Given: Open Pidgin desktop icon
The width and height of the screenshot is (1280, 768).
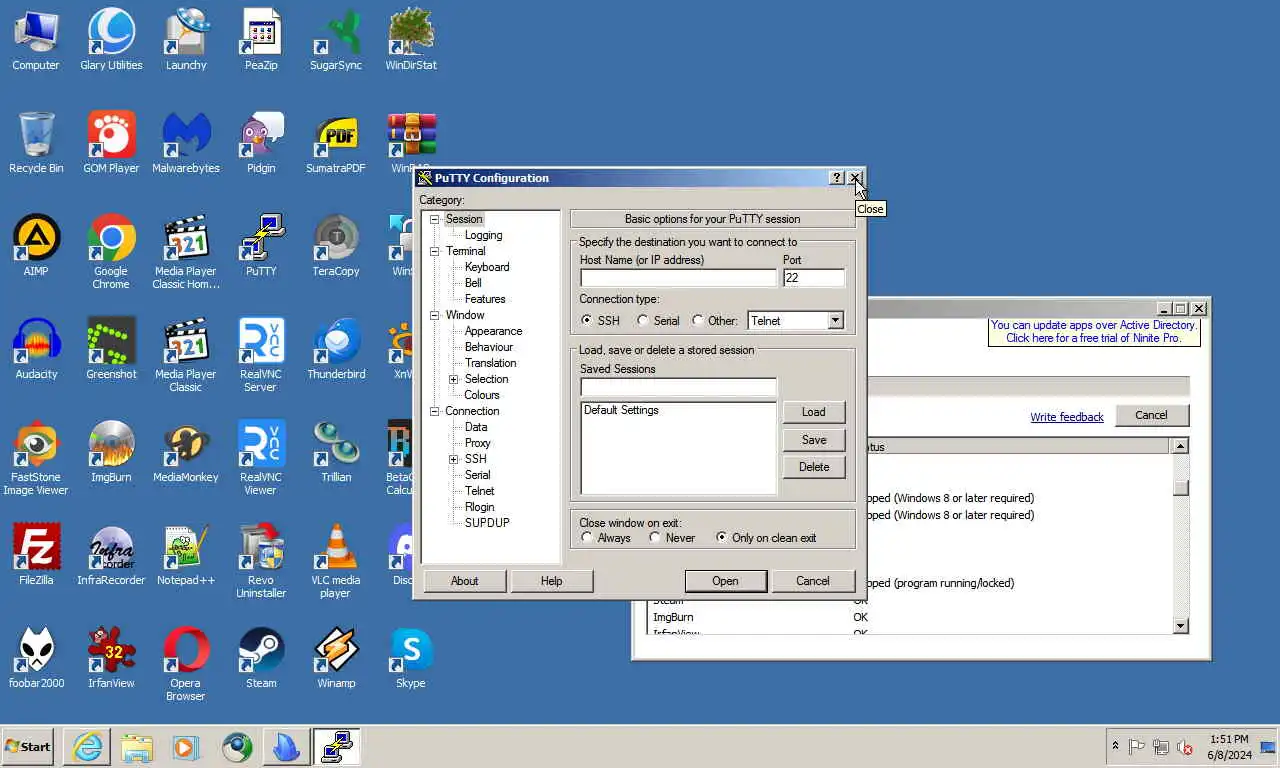Looking at the screenshot, I should pyautogui.click(x=261, y=143).
